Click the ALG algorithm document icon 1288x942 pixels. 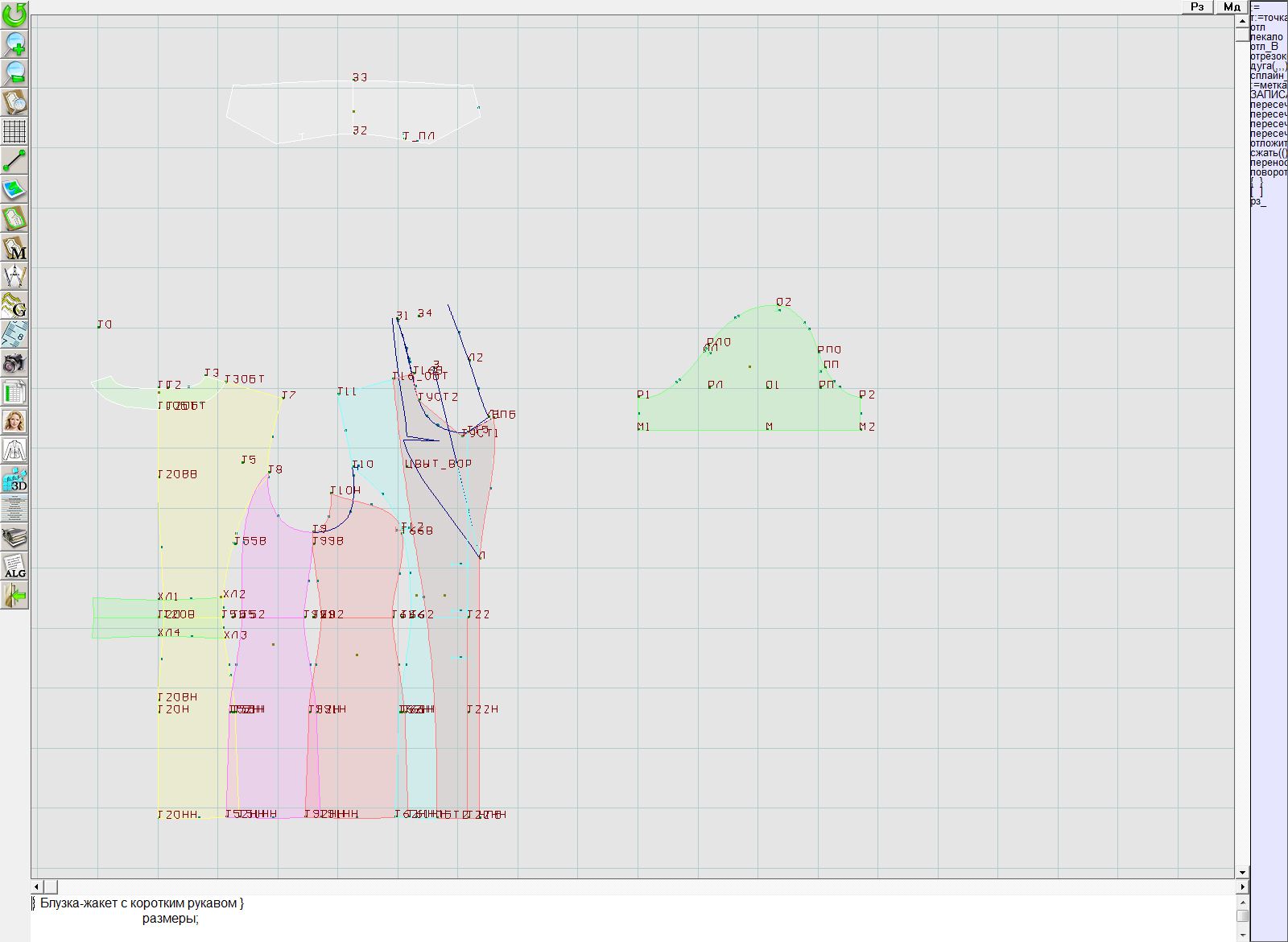point(14,567)
